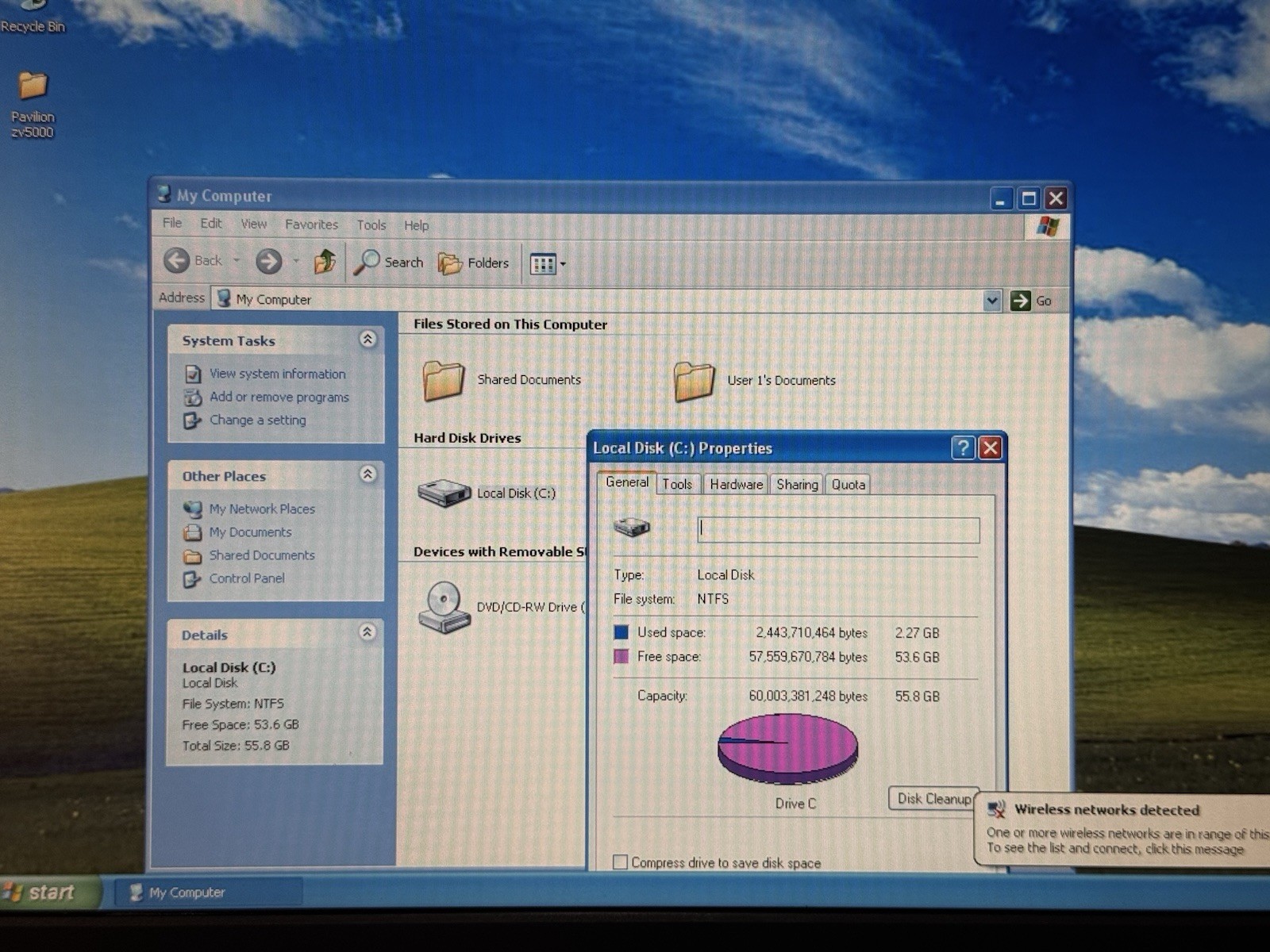Expand the Address bar dropdown
1270x952 pixels.
(991, 300)
